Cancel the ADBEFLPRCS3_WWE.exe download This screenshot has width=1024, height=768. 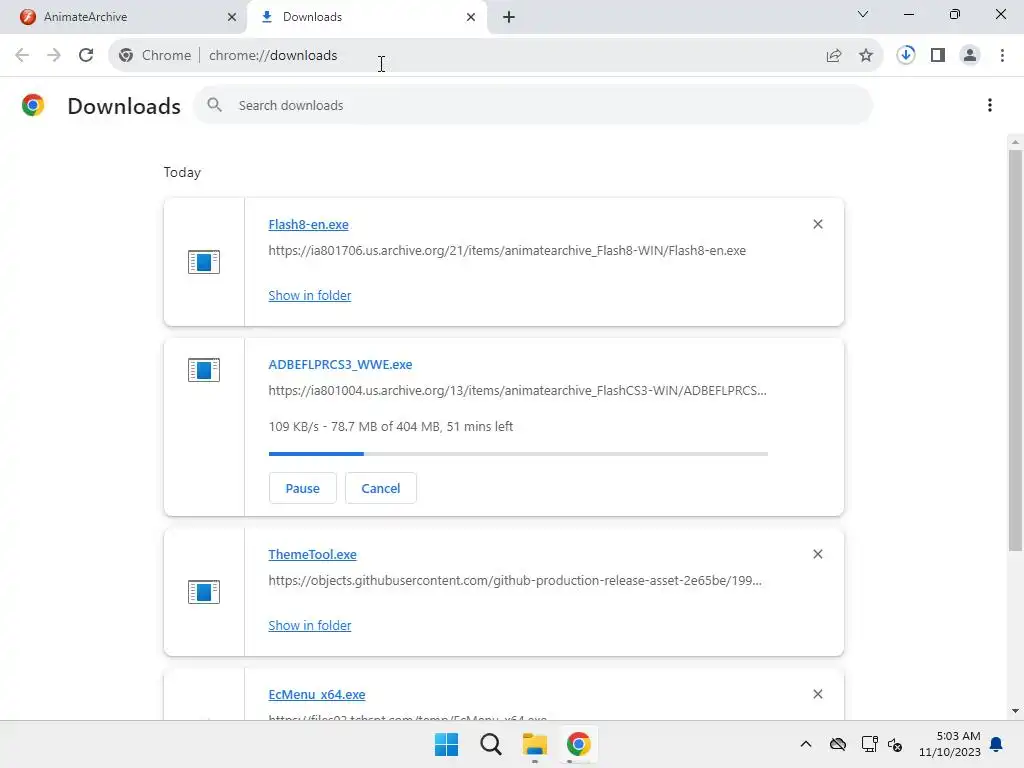coord(381,488)
